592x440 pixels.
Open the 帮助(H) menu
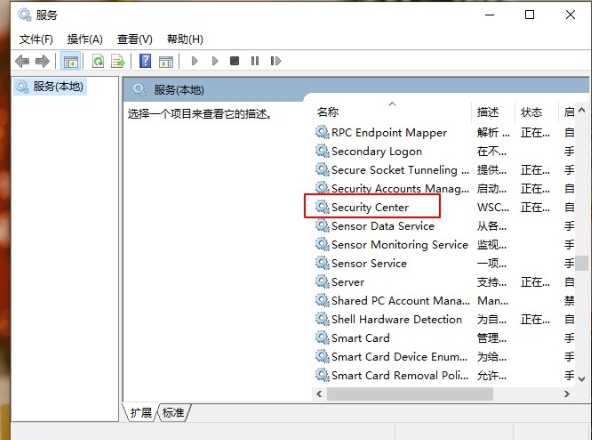pyautogui.click(x=185, y=39)
